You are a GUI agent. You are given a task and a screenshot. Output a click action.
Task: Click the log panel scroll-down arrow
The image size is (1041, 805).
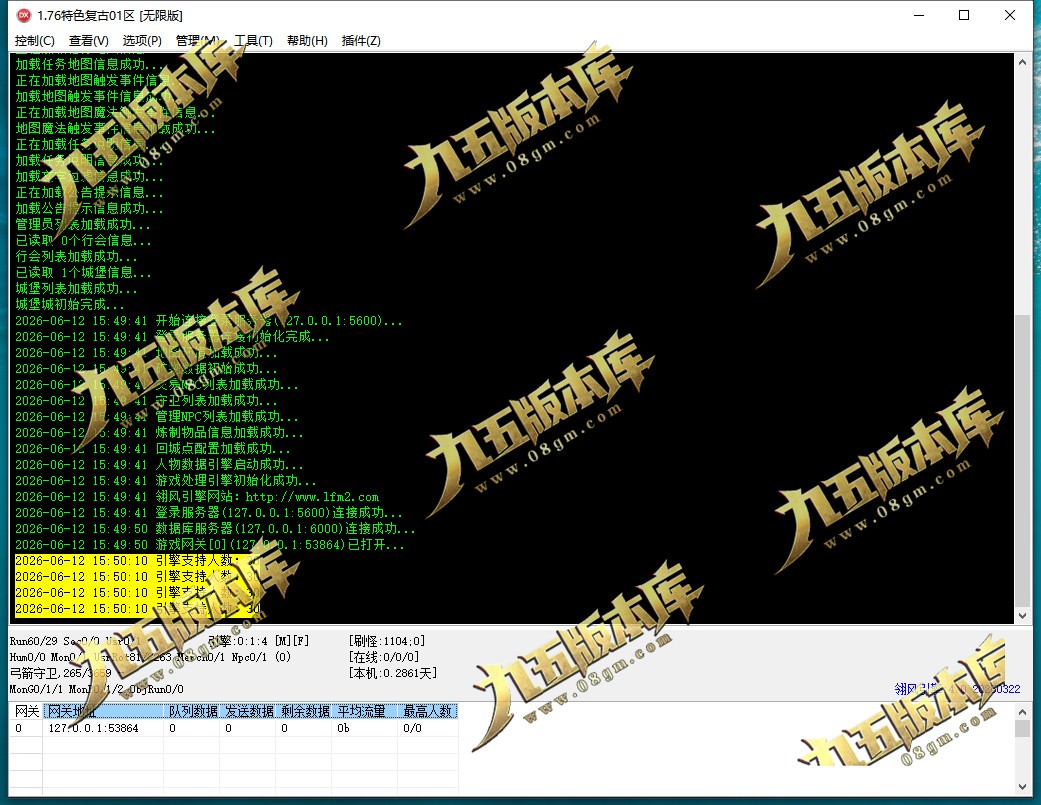[x=1022, y=616]
